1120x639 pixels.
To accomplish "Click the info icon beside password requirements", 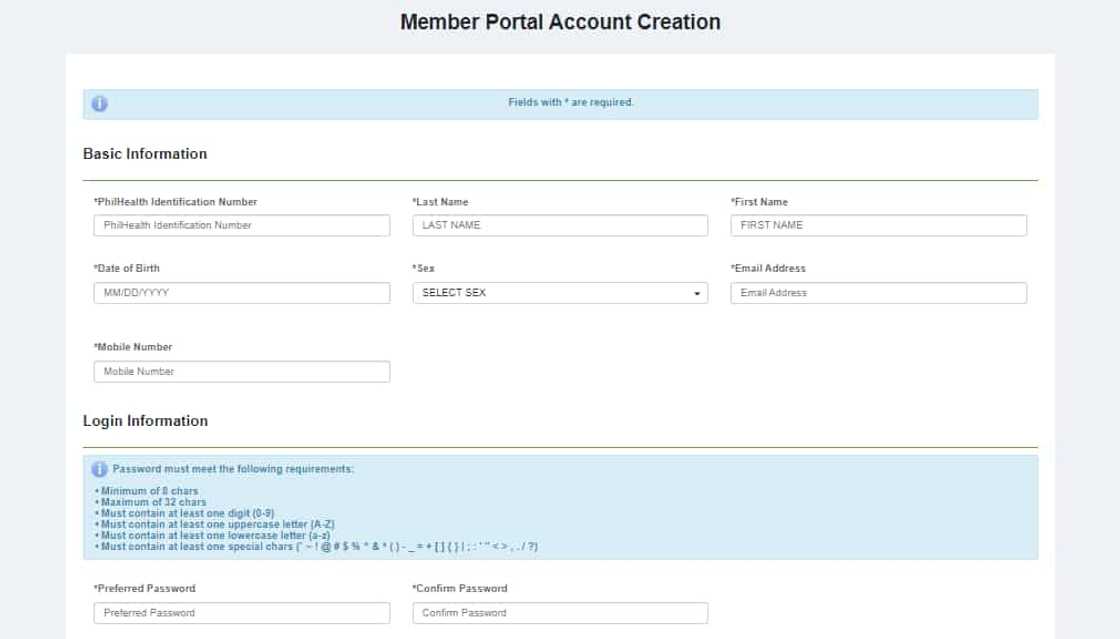I will 99,469.
